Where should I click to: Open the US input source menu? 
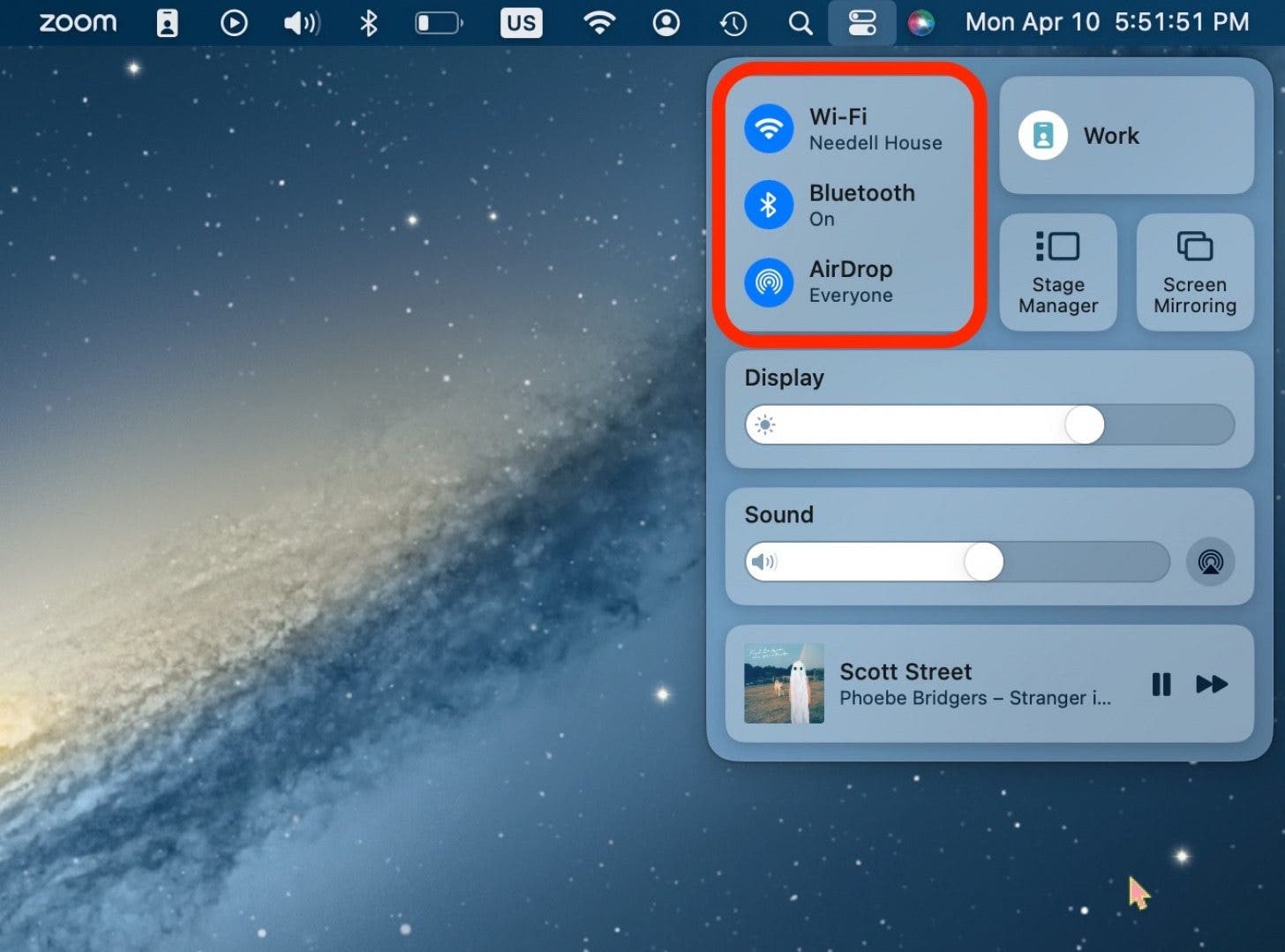pos(521,23)
